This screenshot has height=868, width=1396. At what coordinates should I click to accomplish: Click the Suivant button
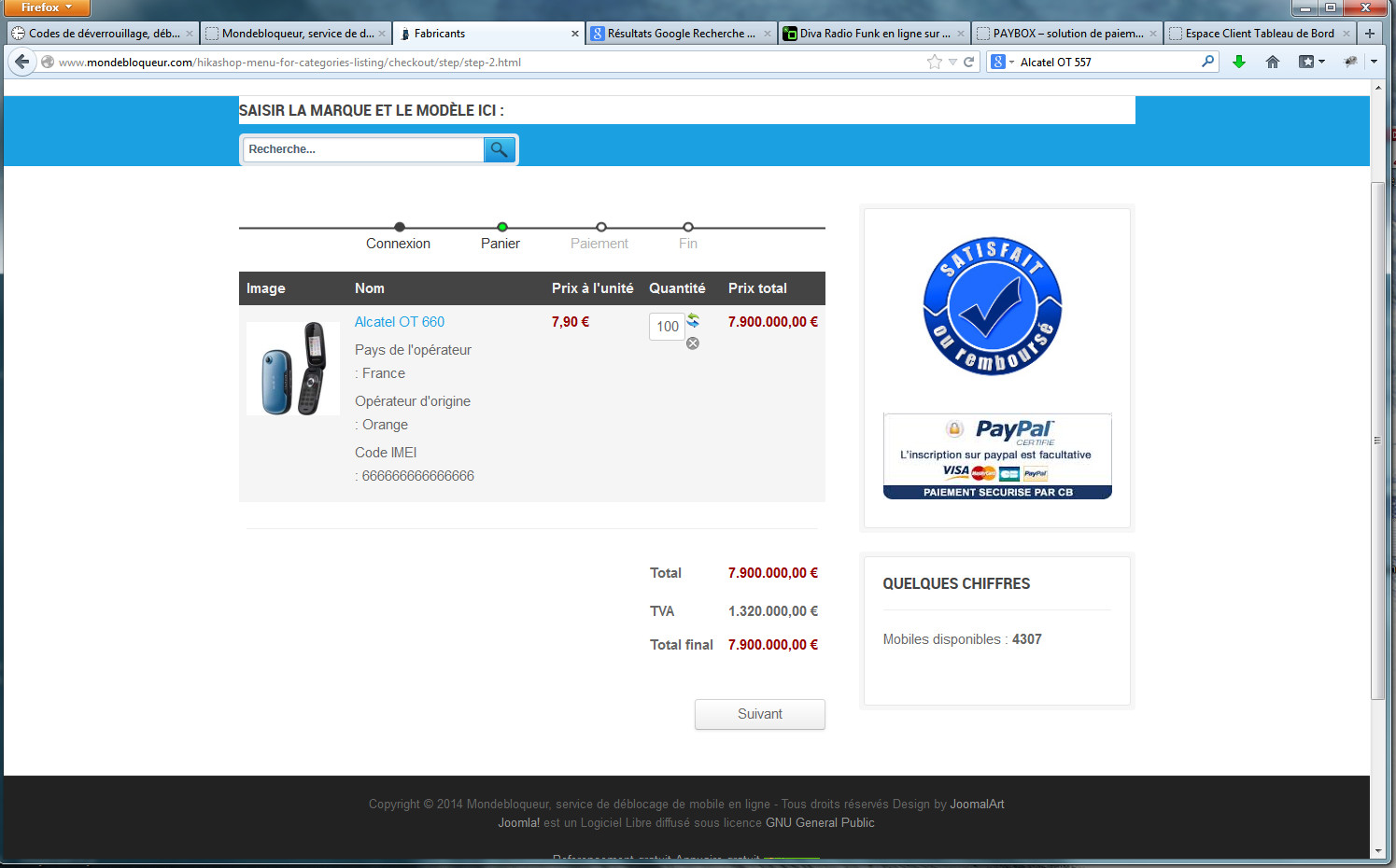pyautogui.click(x=760, y=714)
